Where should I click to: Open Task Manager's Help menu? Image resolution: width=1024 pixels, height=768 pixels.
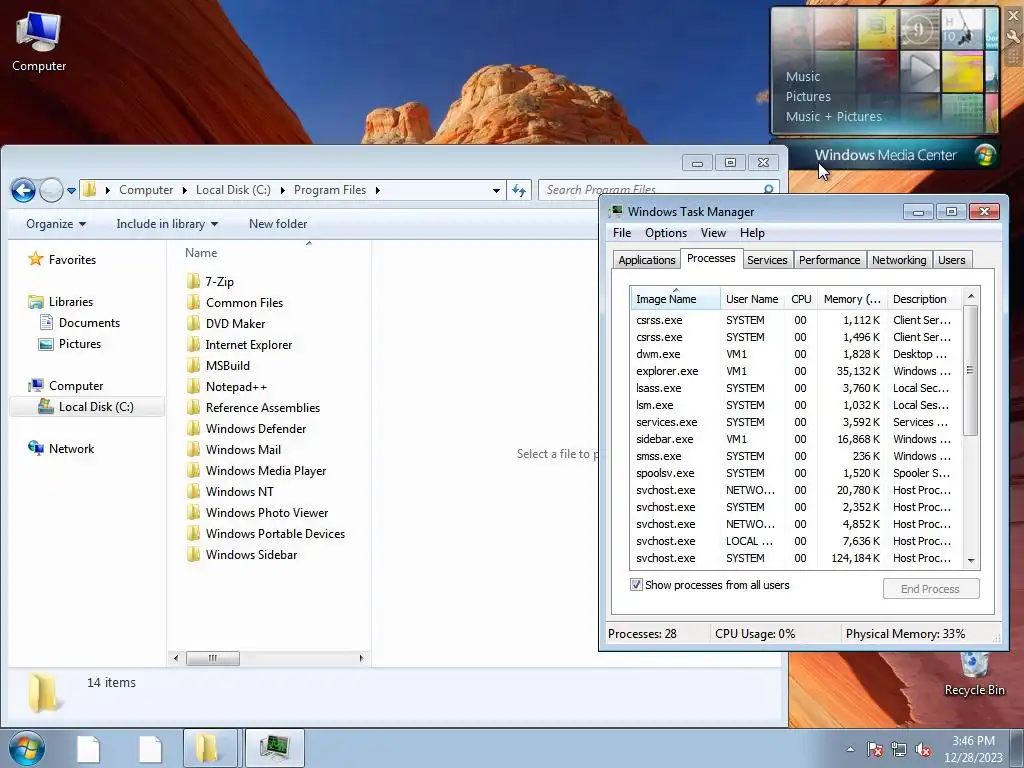(x=752, y=233)
